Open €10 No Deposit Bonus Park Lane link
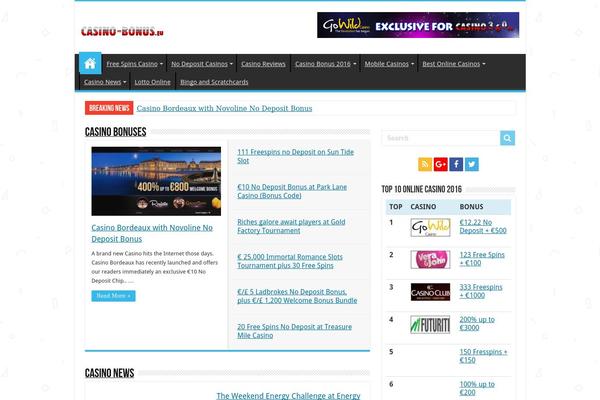Screen dimensions: 600x400 pyautogui.click(x=292, y=191)
